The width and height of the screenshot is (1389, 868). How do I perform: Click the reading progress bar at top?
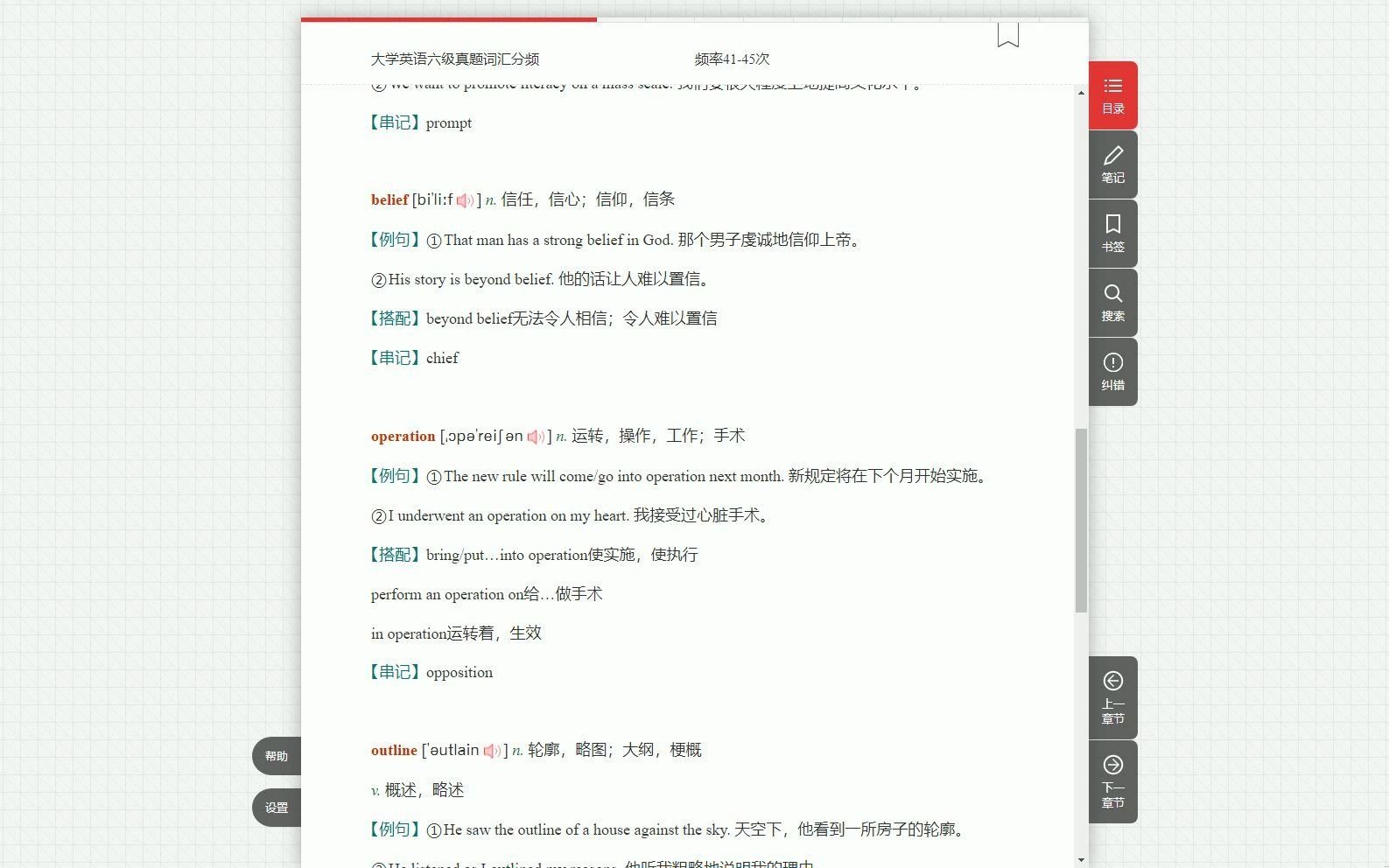tap(695, 19)
